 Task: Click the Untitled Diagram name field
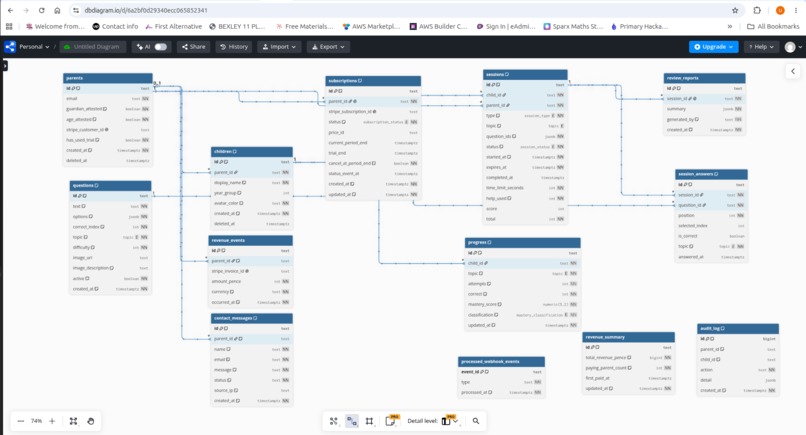(x=93, y=47)
